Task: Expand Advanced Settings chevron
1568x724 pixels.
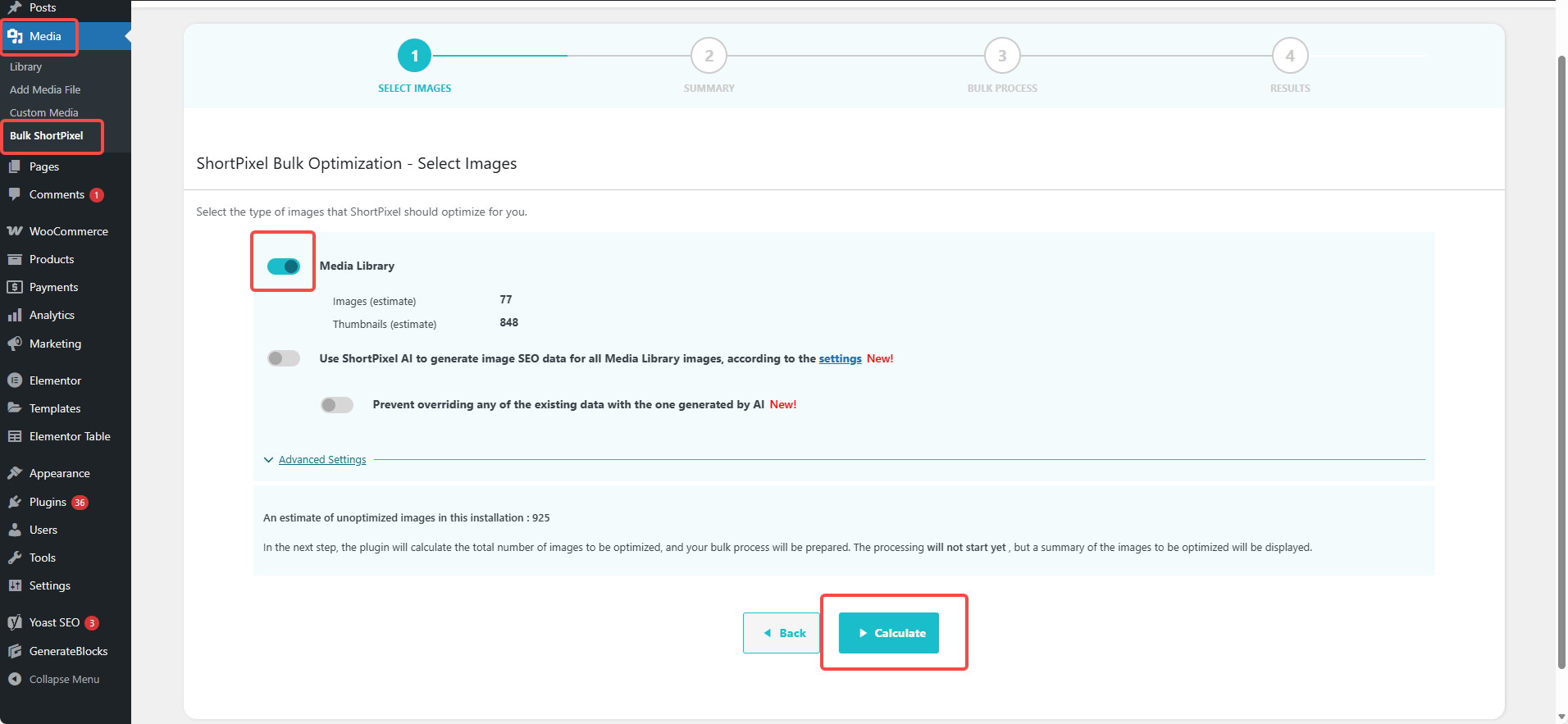Action: 268,460
